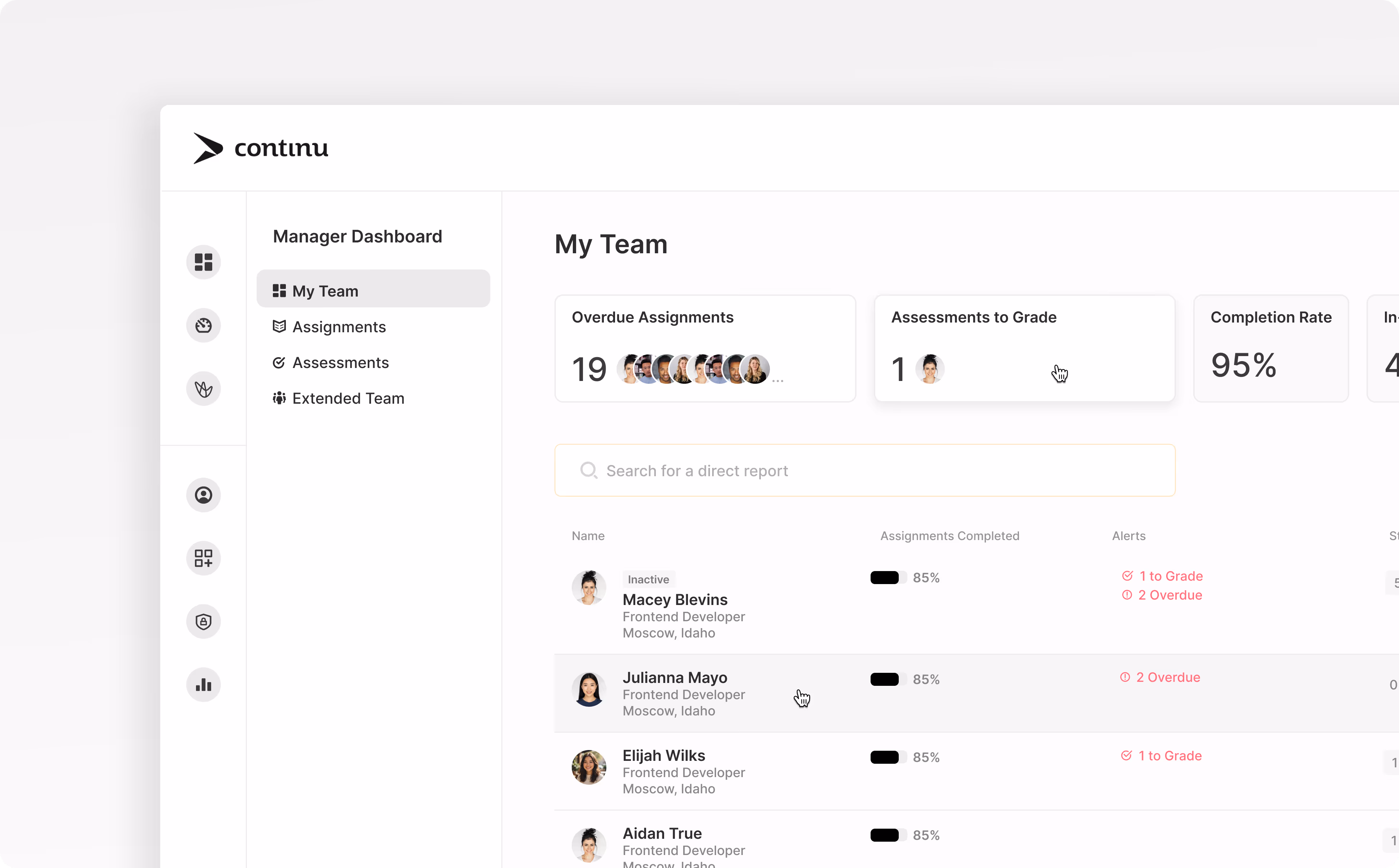Open the user profile icon in left rail
Image resolution: width=1399 pixels, height=868 pixels.
click(203, 495)
